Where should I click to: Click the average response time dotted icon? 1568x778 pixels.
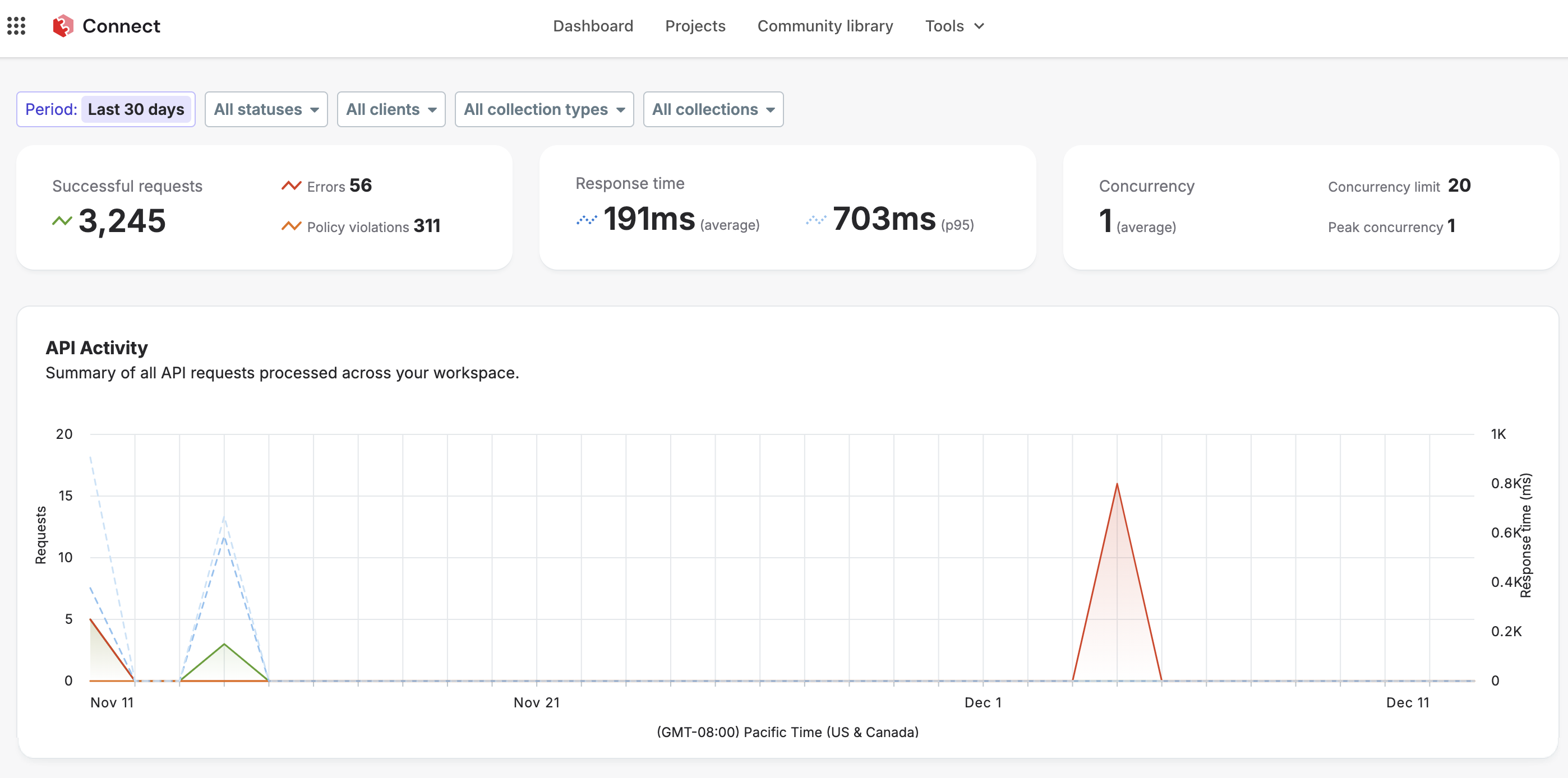point(587,219)
